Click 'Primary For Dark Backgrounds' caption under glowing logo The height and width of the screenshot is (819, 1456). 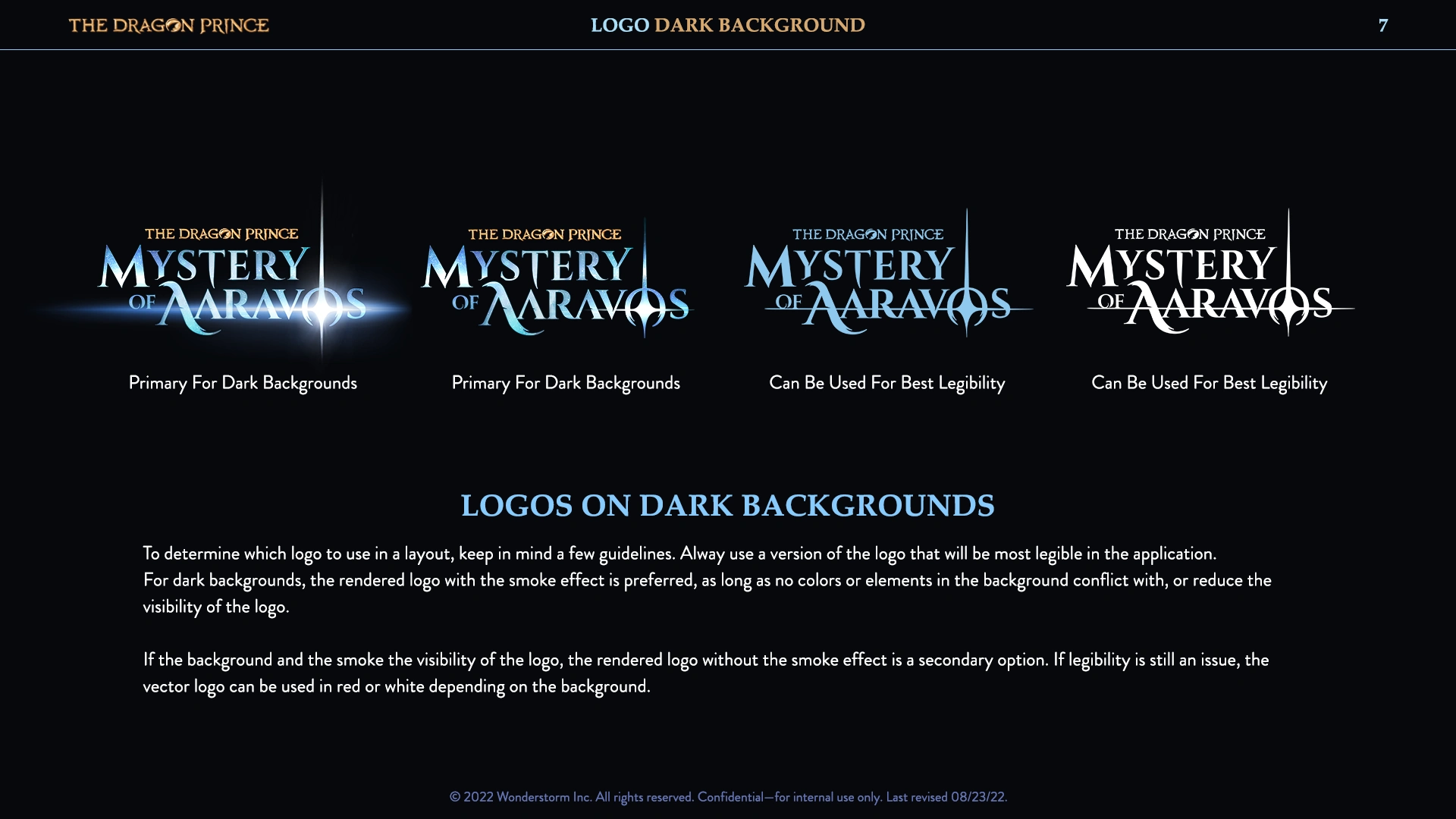pyautogui.click(x=243, y=383)
